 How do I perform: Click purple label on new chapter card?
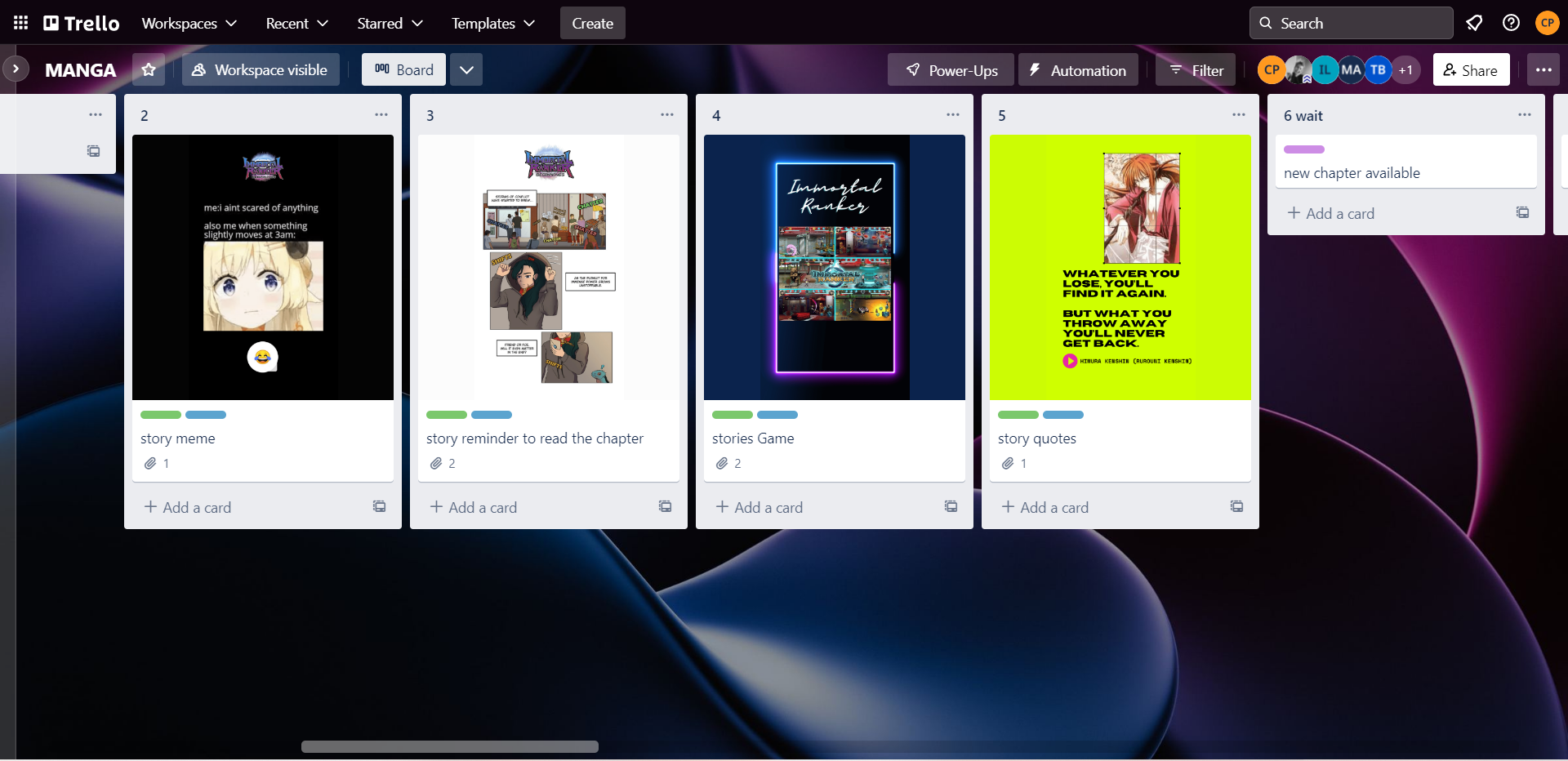tap(1304, 149)
